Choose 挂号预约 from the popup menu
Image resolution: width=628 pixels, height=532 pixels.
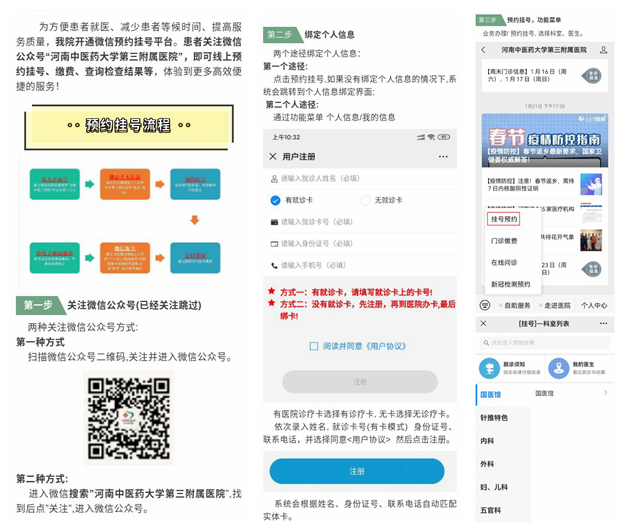coord(503,219)
